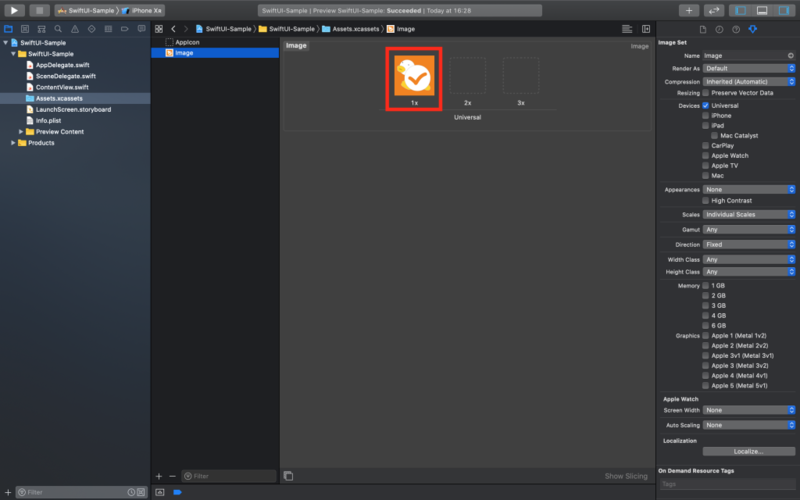Check Preserve Vector Data
The width and height of the screenshot is (800, 500).
(706, 93)
